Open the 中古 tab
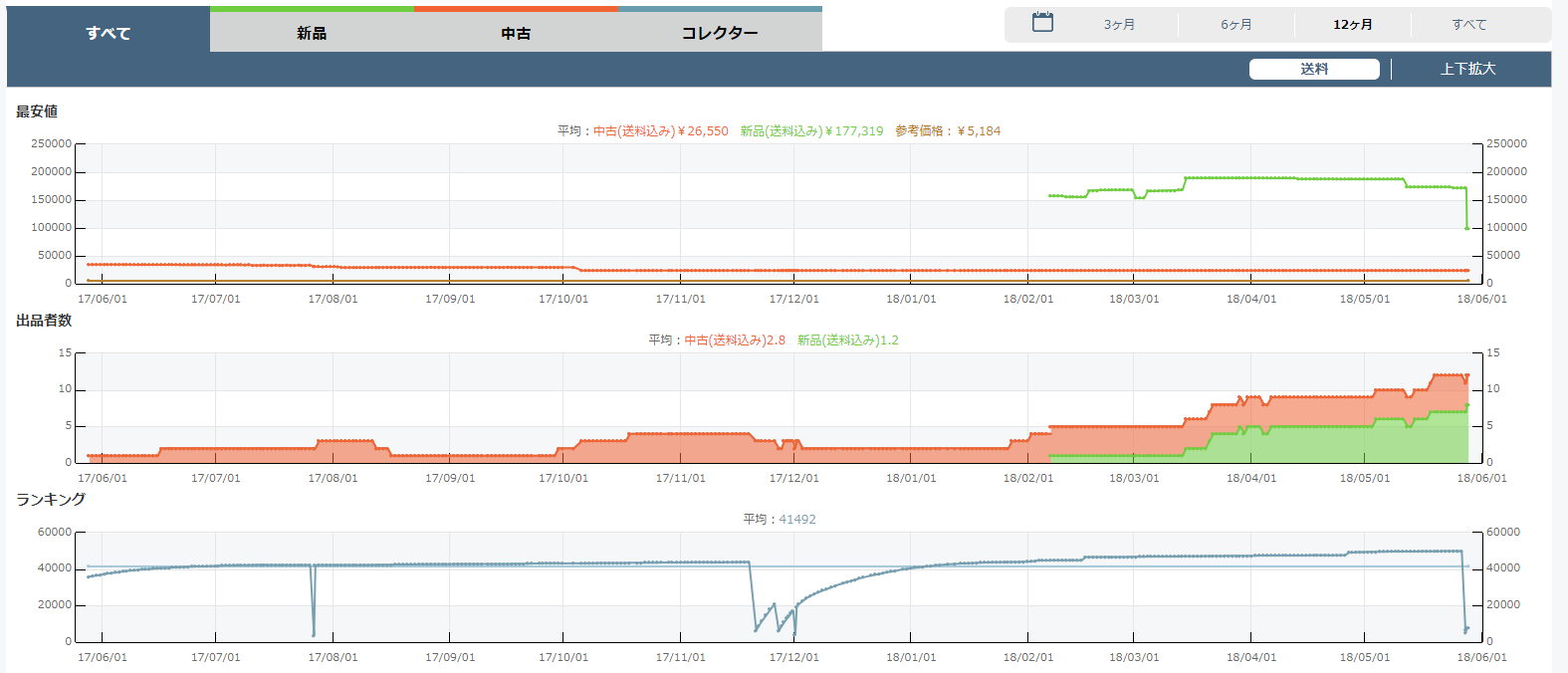 [x=516, y=33]
